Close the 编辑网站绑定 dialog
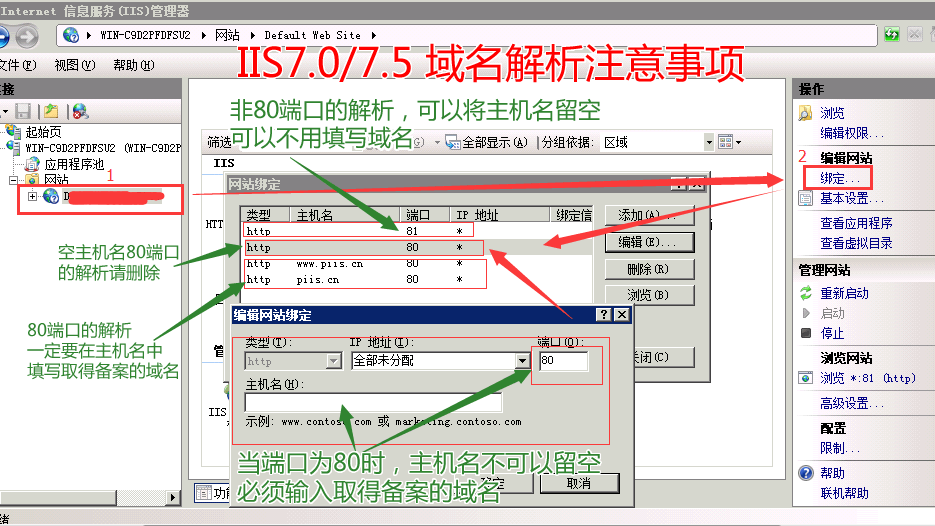 click(x=621, y=314)
